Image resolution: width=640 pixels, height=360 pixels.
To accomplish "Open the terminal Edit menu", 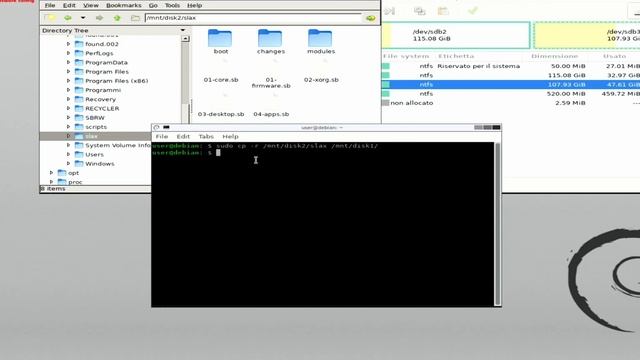I will point(183,136).
